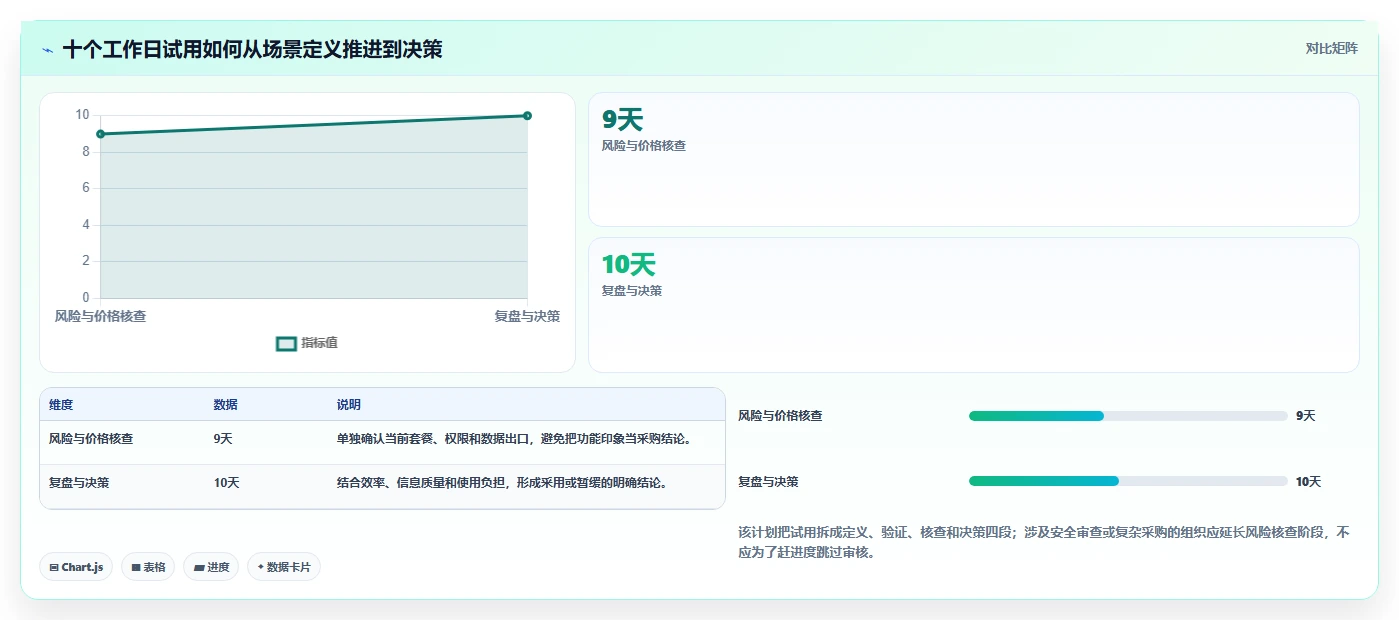Select the 9天 table cell
Screen dimensions: 1399x620
tap(223, 438)
